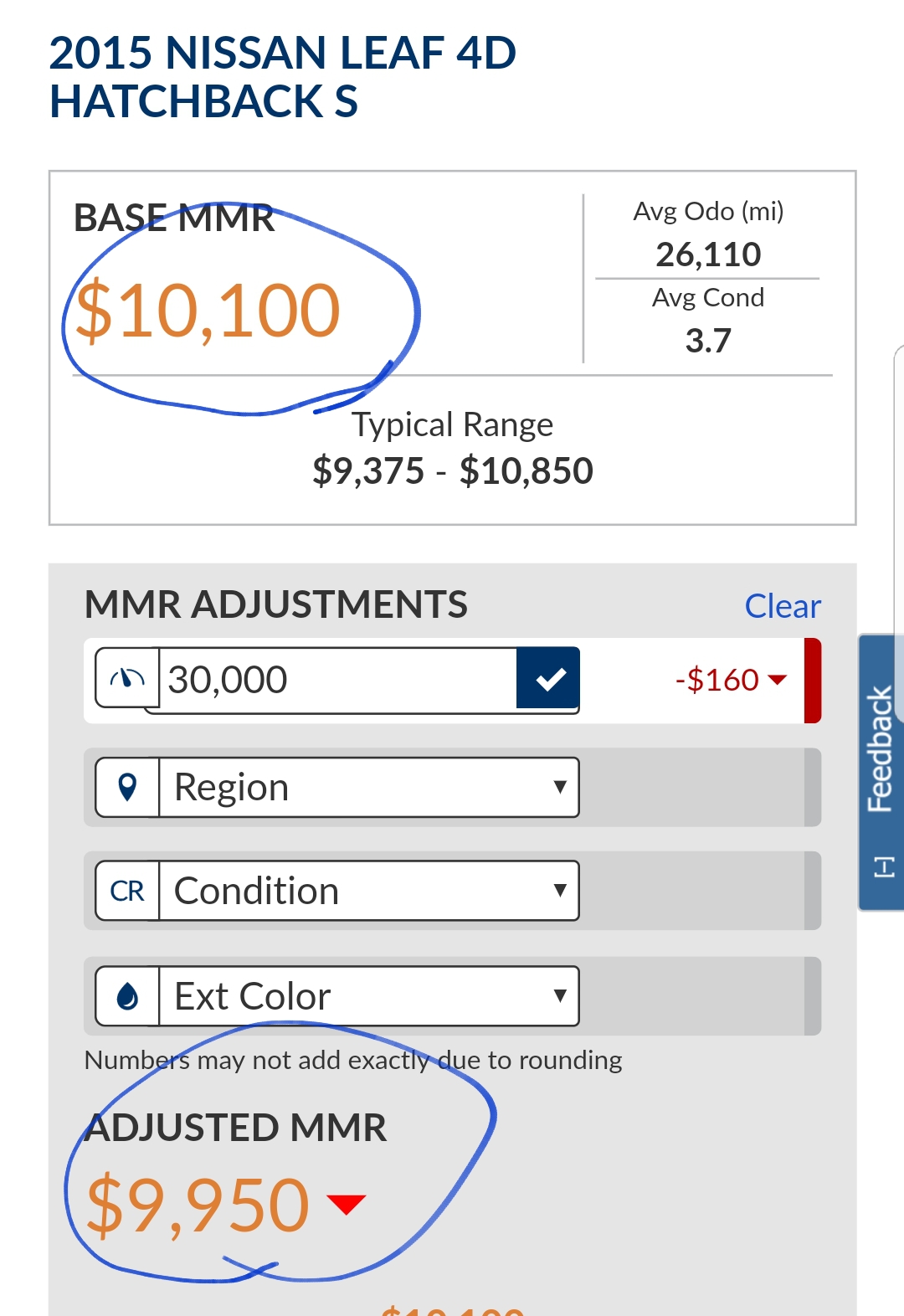The height and width of the screenshot is (1316, 904).
Task: Expand the Ext Color dropdown
Action: [x=368, y=996]
